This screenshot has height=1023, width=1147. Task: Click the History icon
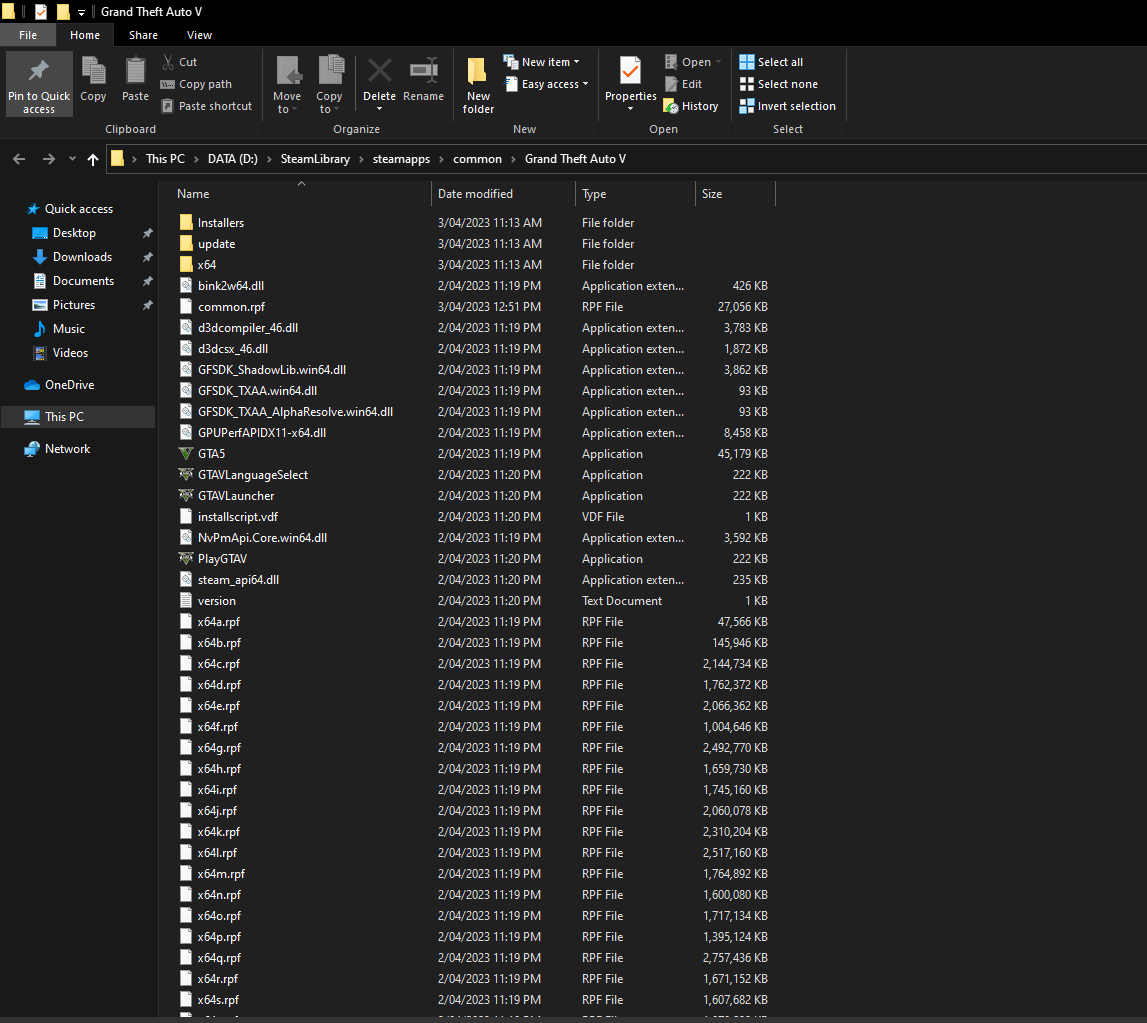[x=691, y=105]
